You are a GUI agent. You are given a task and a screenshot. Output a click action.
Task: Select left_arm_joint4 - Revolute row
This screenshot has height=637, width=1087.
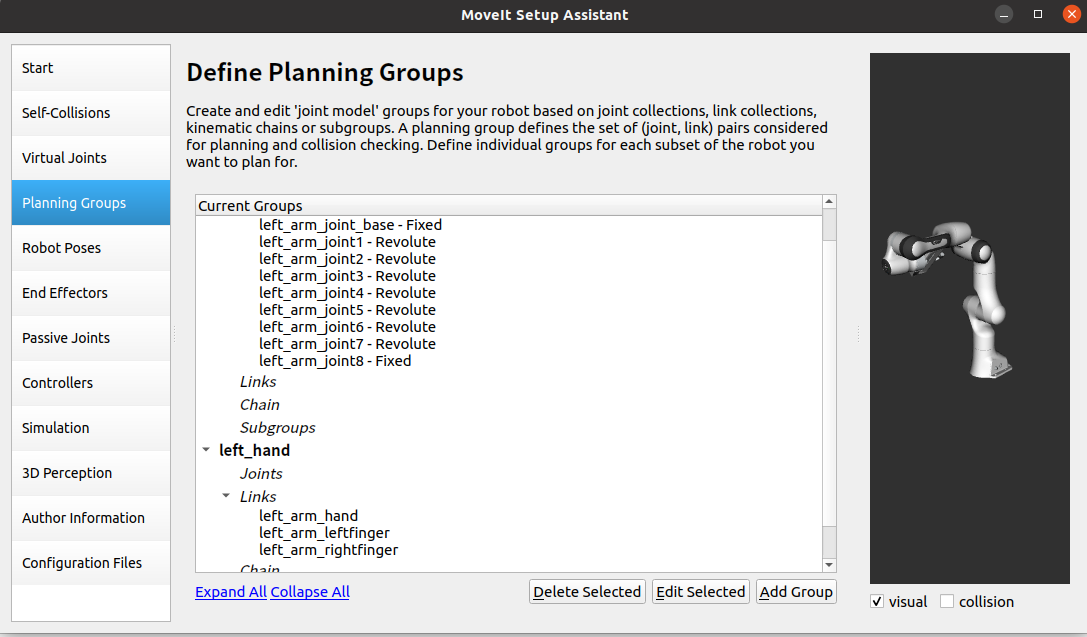pos(347,293)
